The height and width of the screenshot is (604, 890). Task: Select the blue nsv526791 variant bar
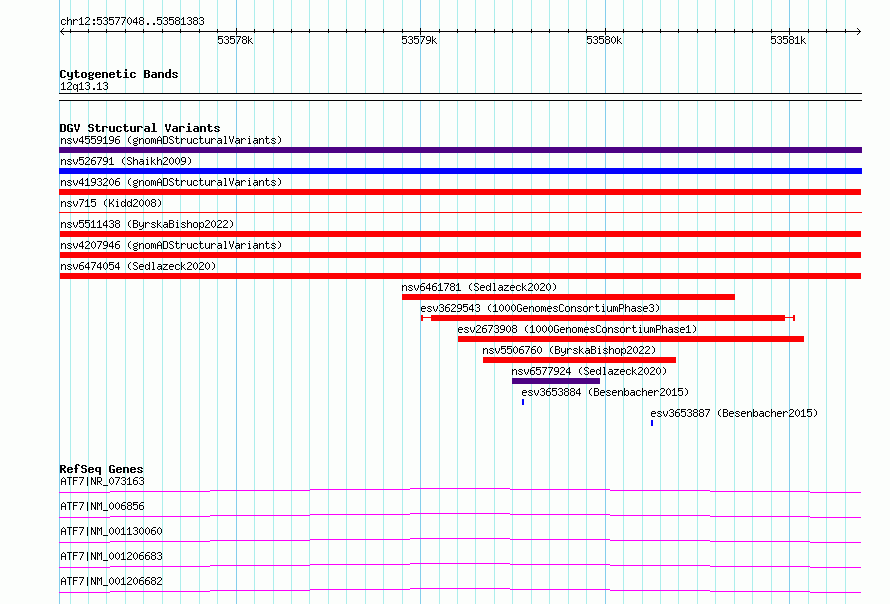point(460,171)
